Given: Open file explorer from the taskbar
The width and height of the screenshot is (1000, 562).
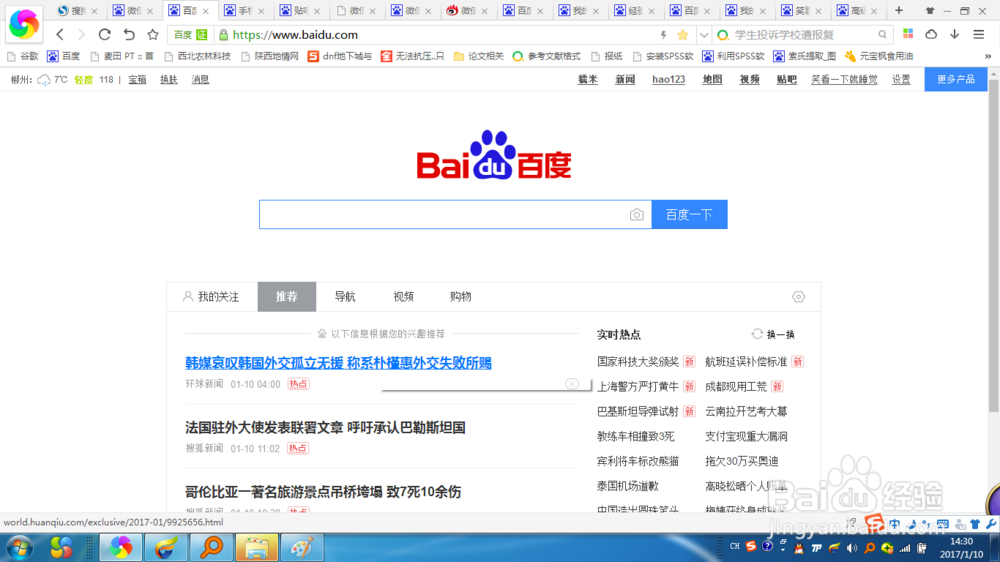Looking at the screenshot, I should click(256, 548).
